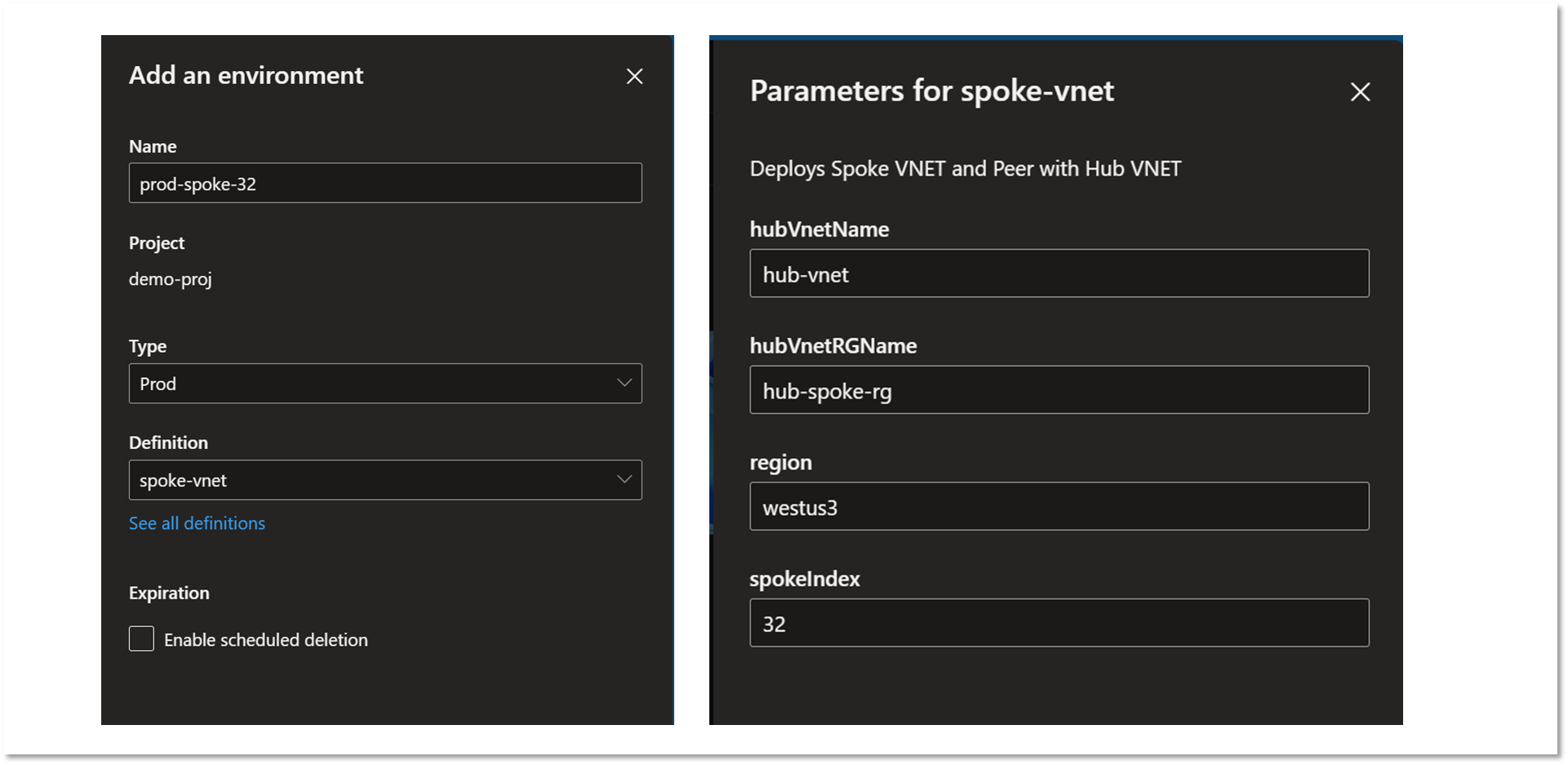
Task: Click the region field containing westus3
Action: tap(1059, 506)
